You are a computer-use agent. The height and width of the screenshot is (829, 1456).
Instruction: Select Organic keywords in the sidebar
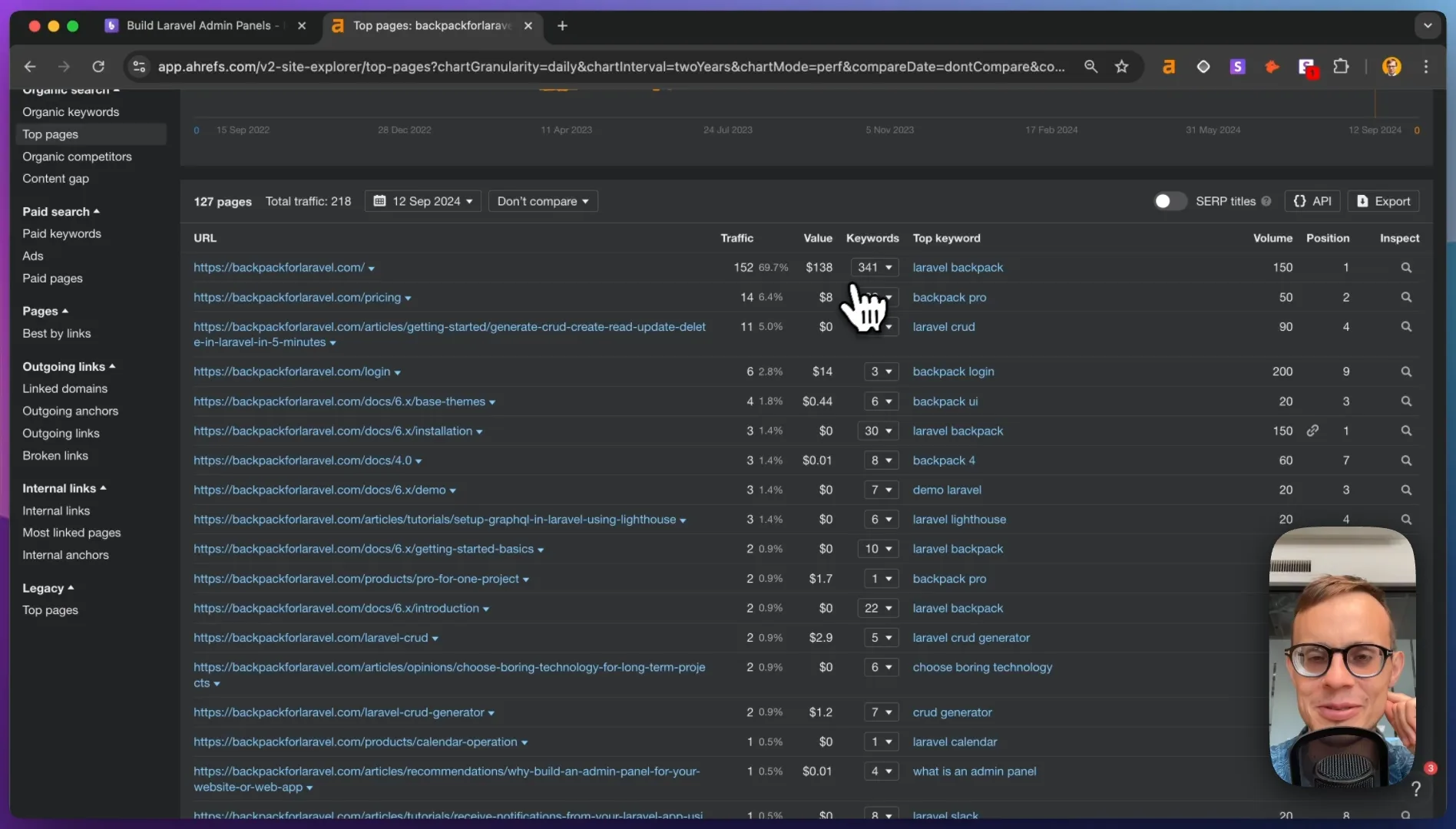pos(71,112)
